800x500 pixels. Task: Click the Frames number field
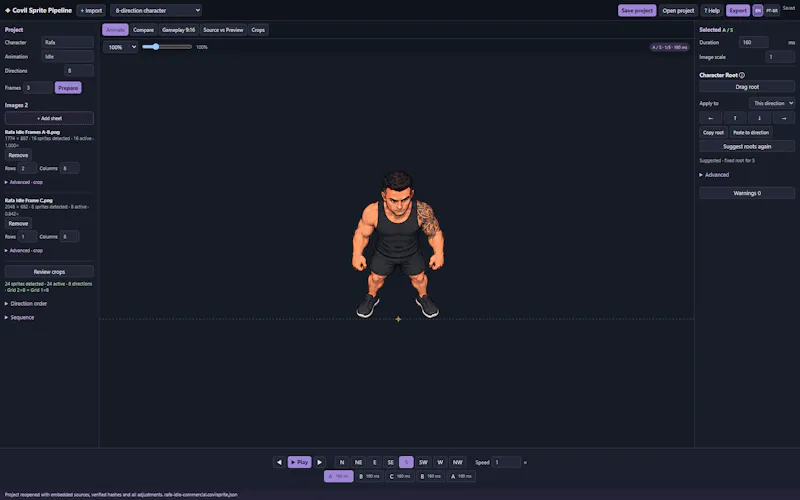pyautogui.click(x=38, y=88)
